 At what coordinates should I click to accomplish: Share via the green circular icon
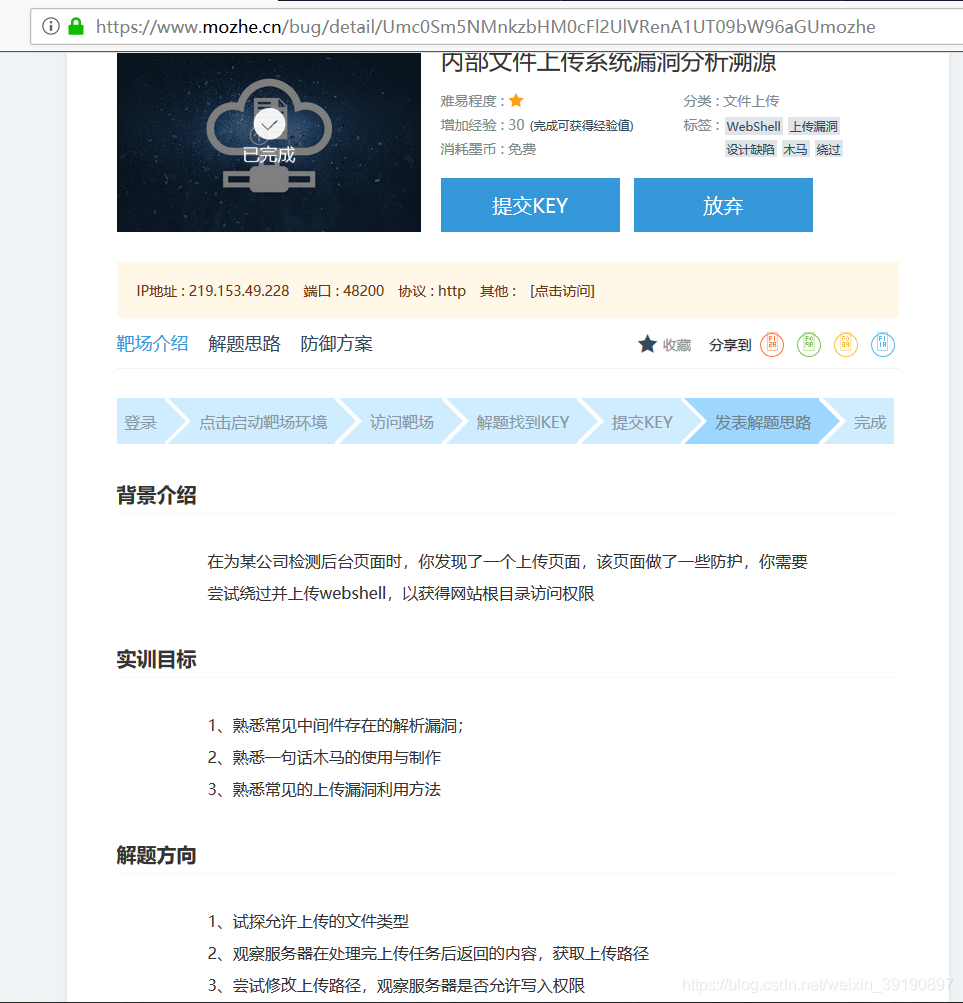[809, 345]
